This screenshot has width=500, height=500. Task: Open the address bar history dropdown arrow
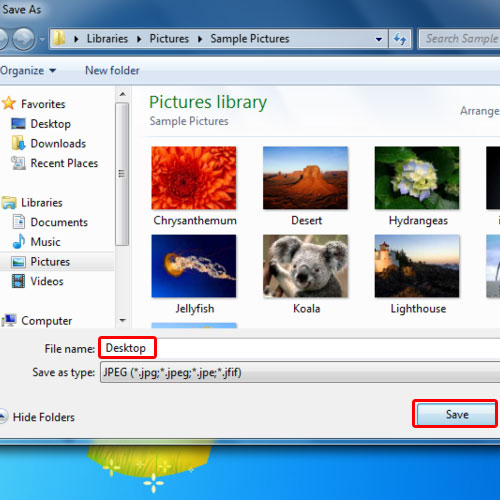point(379,39)
